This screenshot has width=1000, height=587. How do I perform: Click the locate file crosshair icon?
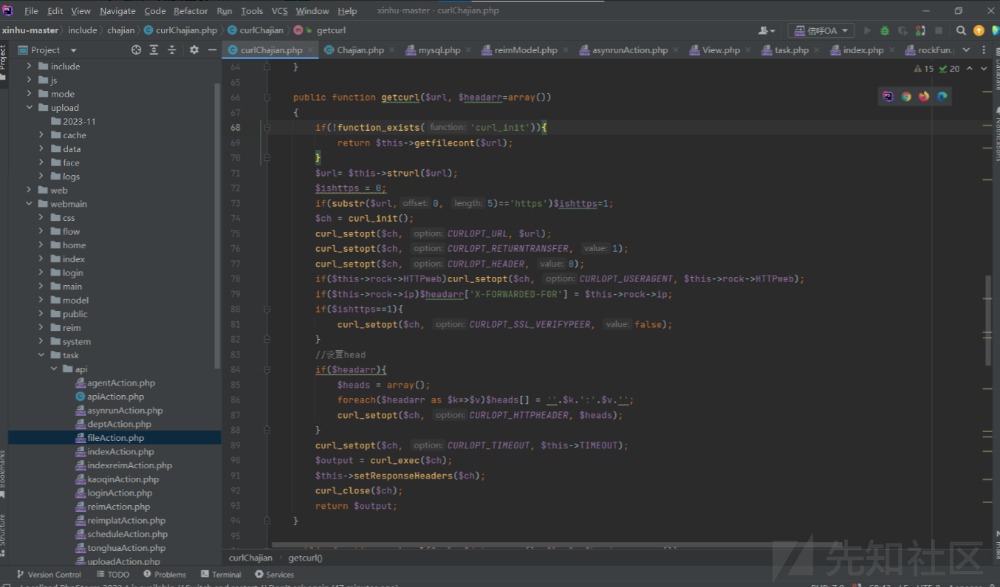coord(138,50)
